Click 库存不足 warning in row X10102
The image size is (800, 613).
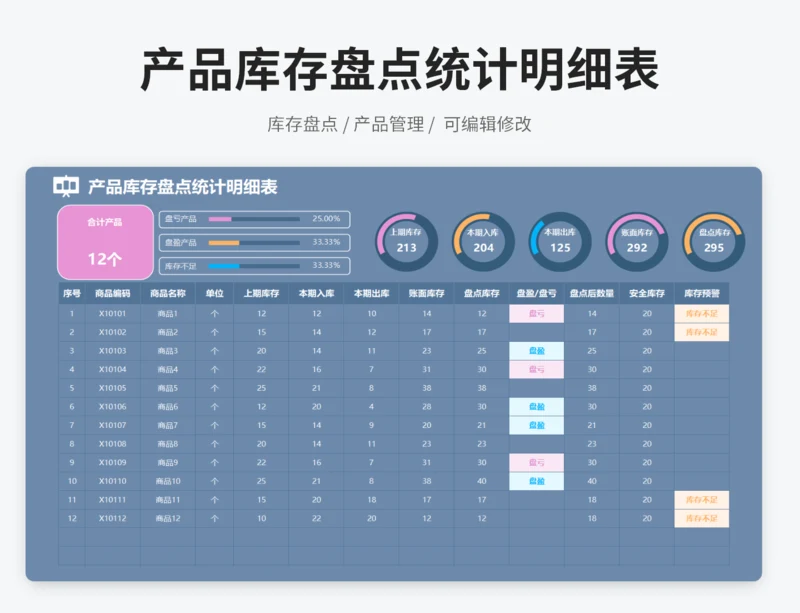pos(702,332)
